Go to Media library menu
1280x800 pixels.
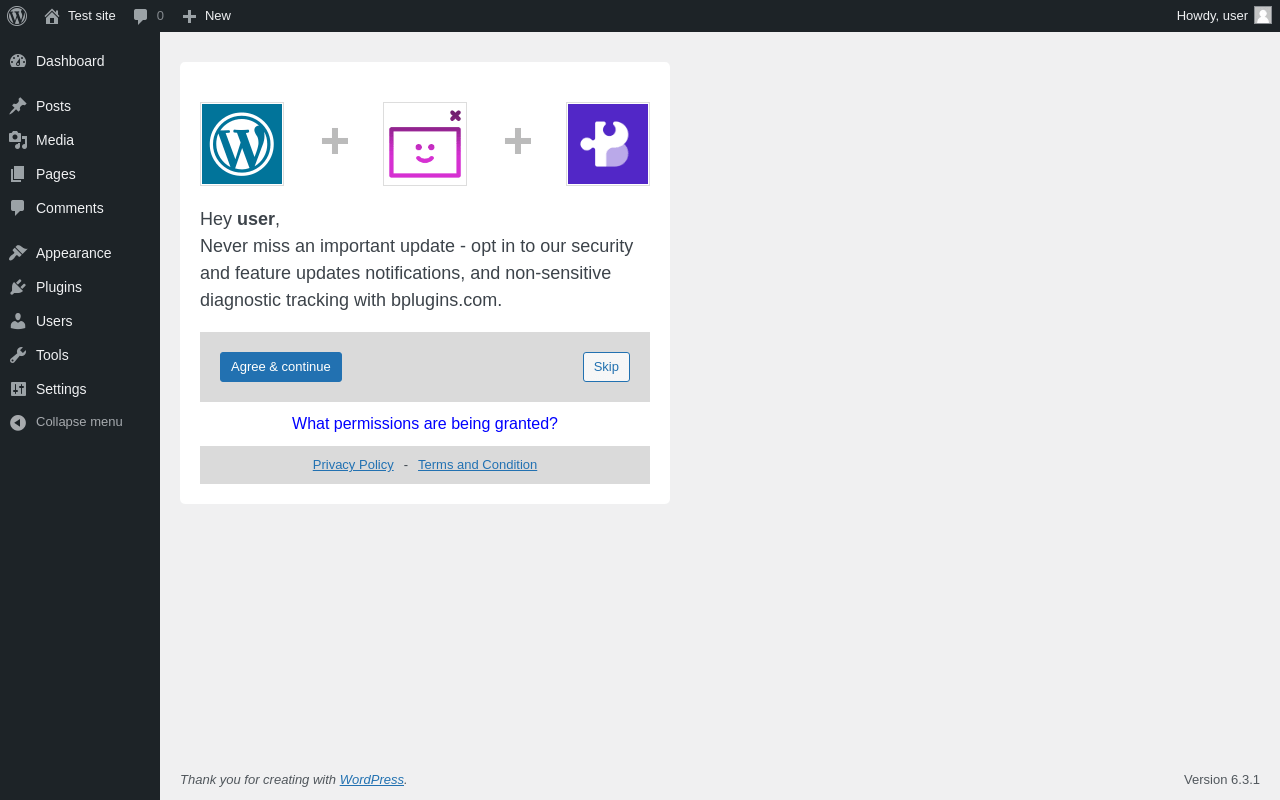[x=80, y=140]
